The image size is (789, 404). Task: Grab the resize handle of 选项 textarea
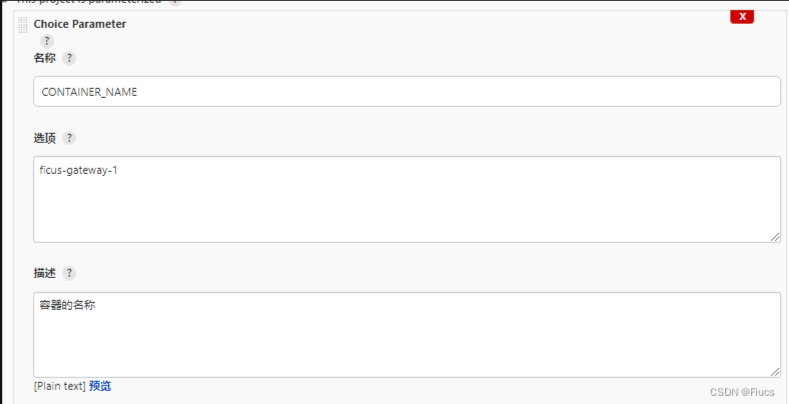coord(775,236)
